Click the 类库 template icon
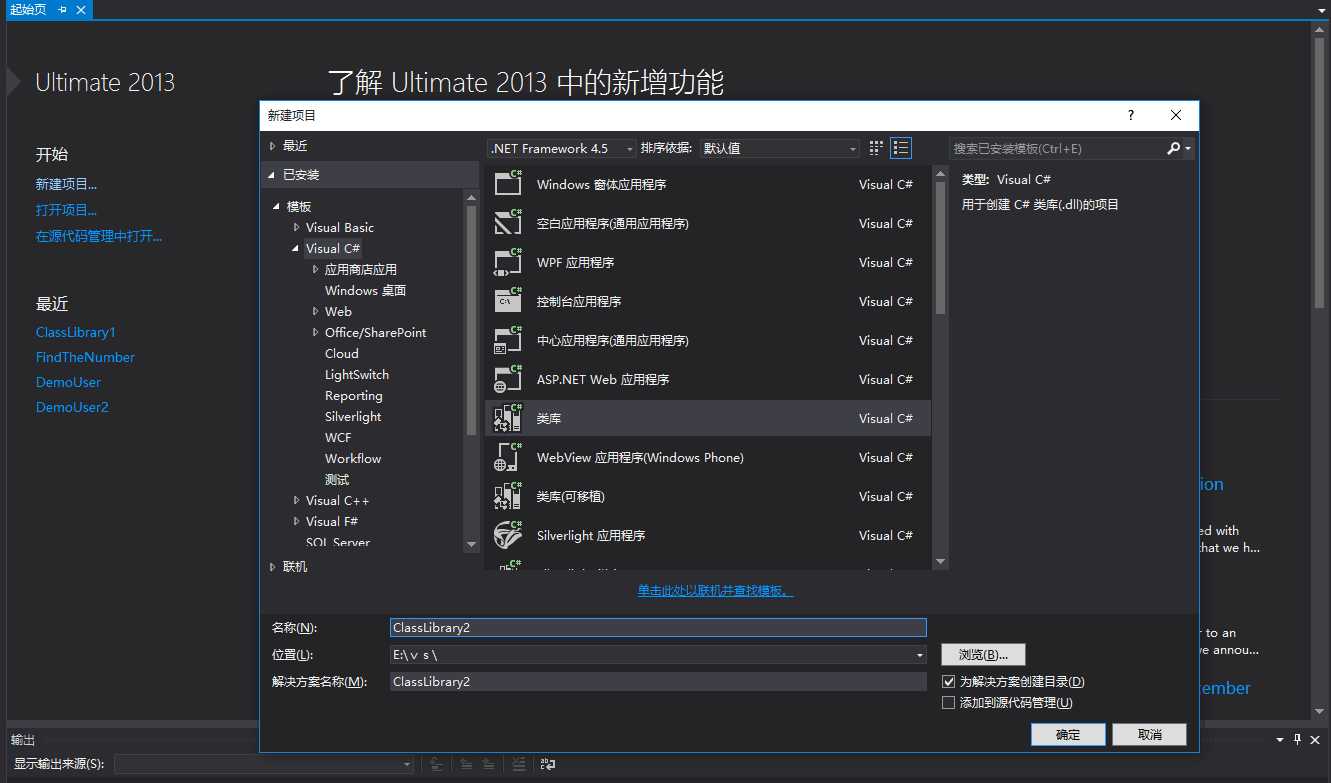1331x783 pixels. click(x=508, y=418)
